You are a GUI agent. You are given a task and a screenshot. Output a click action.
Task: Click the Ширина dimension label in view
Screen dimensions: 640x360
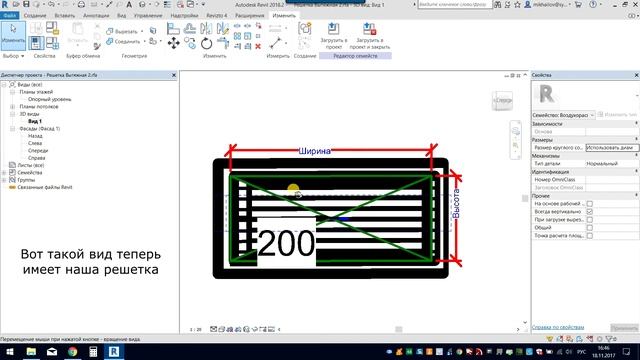314,151
